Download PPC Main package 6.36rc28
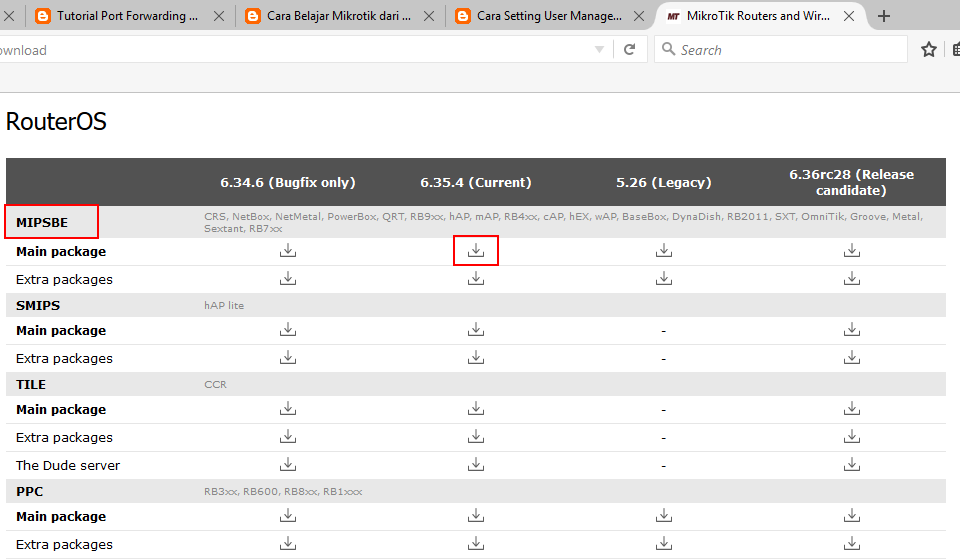 852,516
